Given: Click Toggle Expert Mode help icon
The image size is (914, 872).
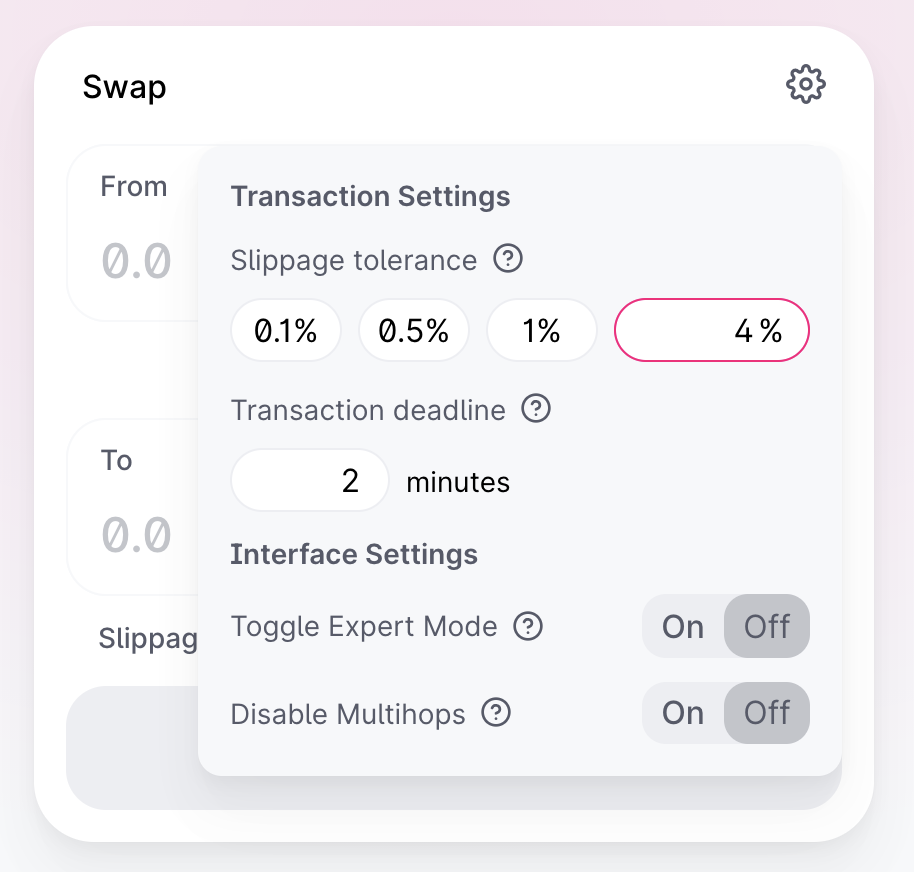Looking at the screenshot, I should (x=528, y=626).
